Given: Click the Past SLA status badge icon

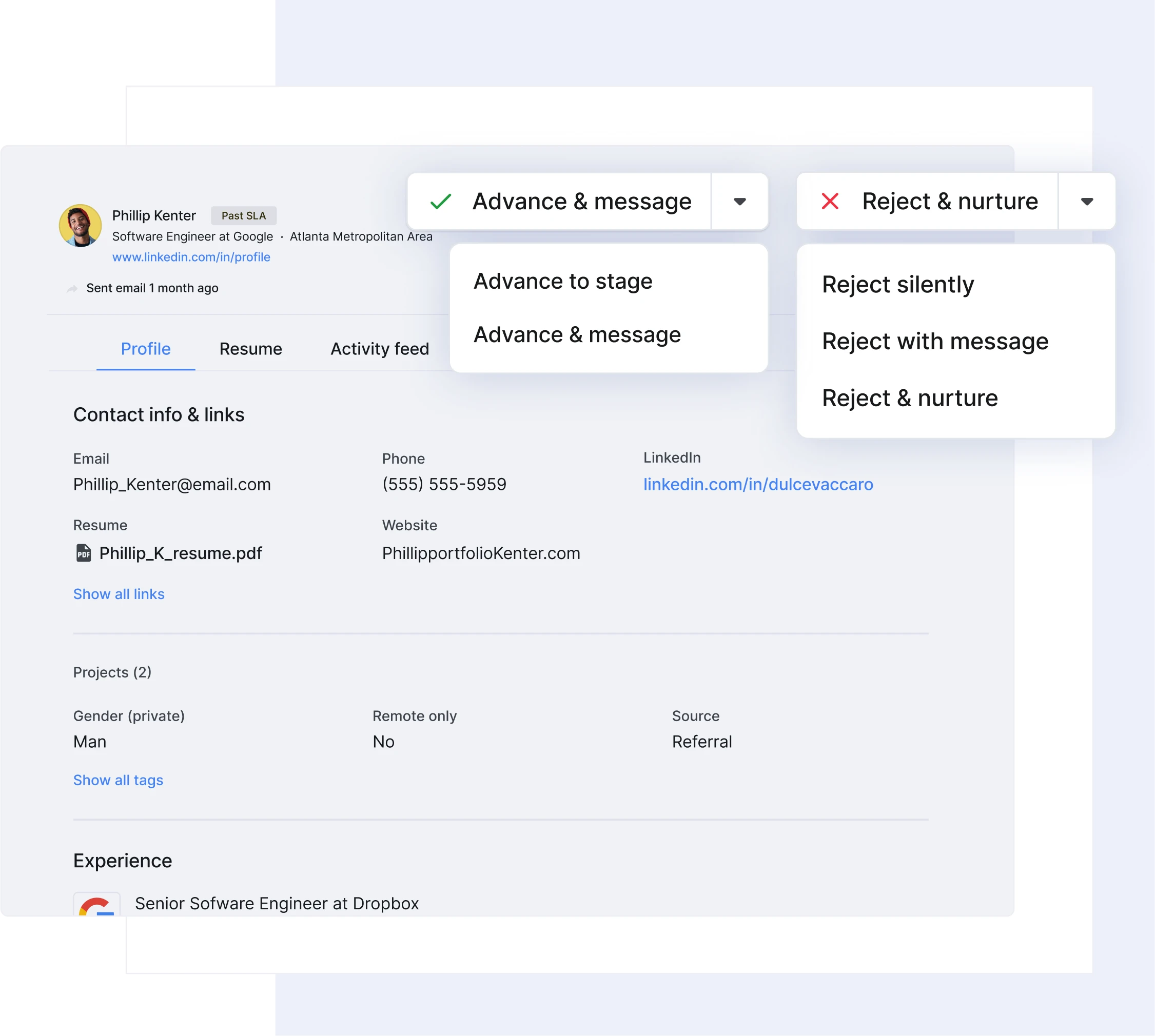Looking at the screenshot, I should [243, 215].
